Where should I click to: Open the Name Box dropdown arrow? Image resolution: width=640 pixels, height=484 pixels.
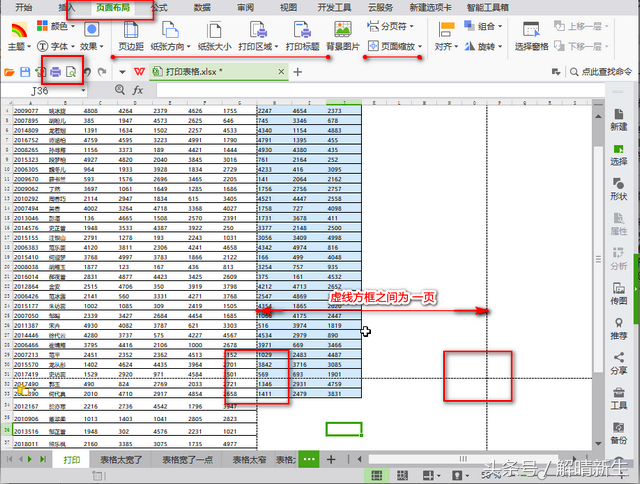[x=83, y=90]
